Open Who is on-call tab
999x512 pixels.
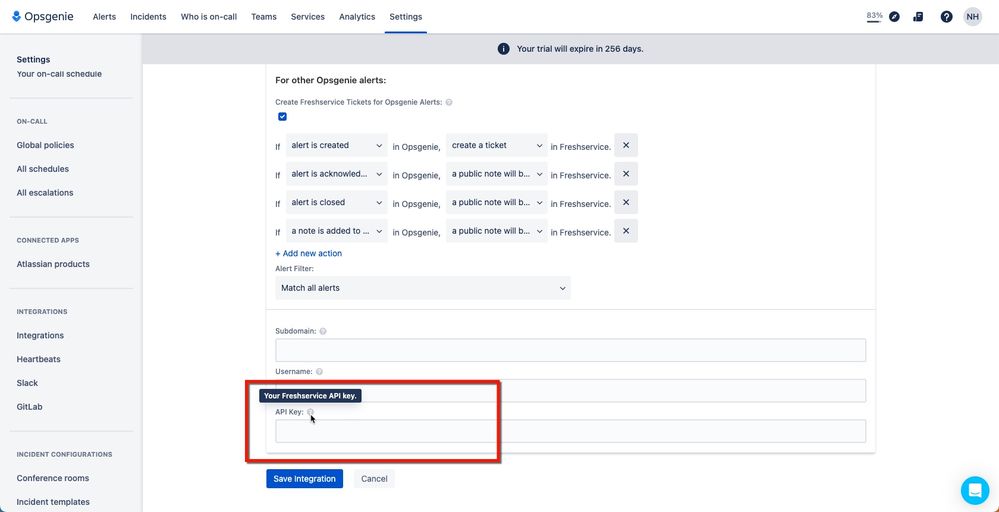(x=209, y=17)
